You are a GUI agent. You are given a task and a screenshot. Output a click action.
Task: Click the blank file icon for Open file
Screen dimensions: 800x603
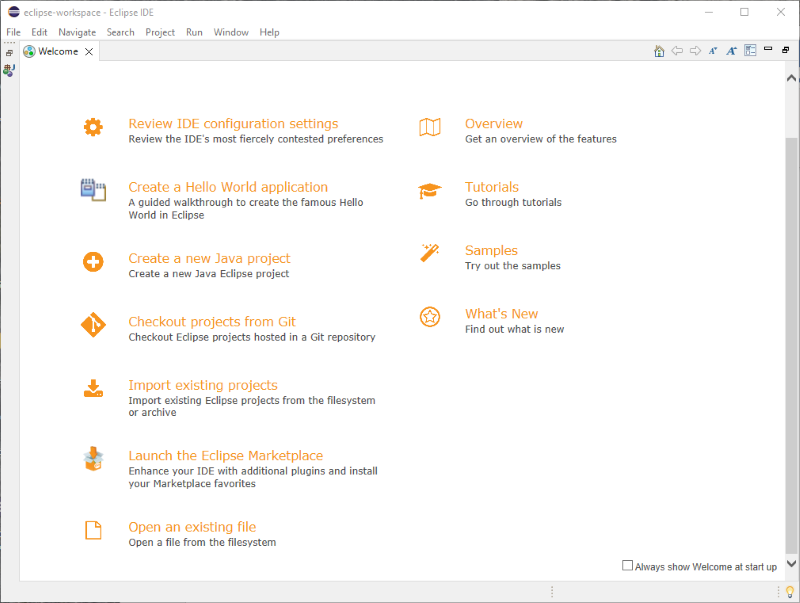pos(93,530)
